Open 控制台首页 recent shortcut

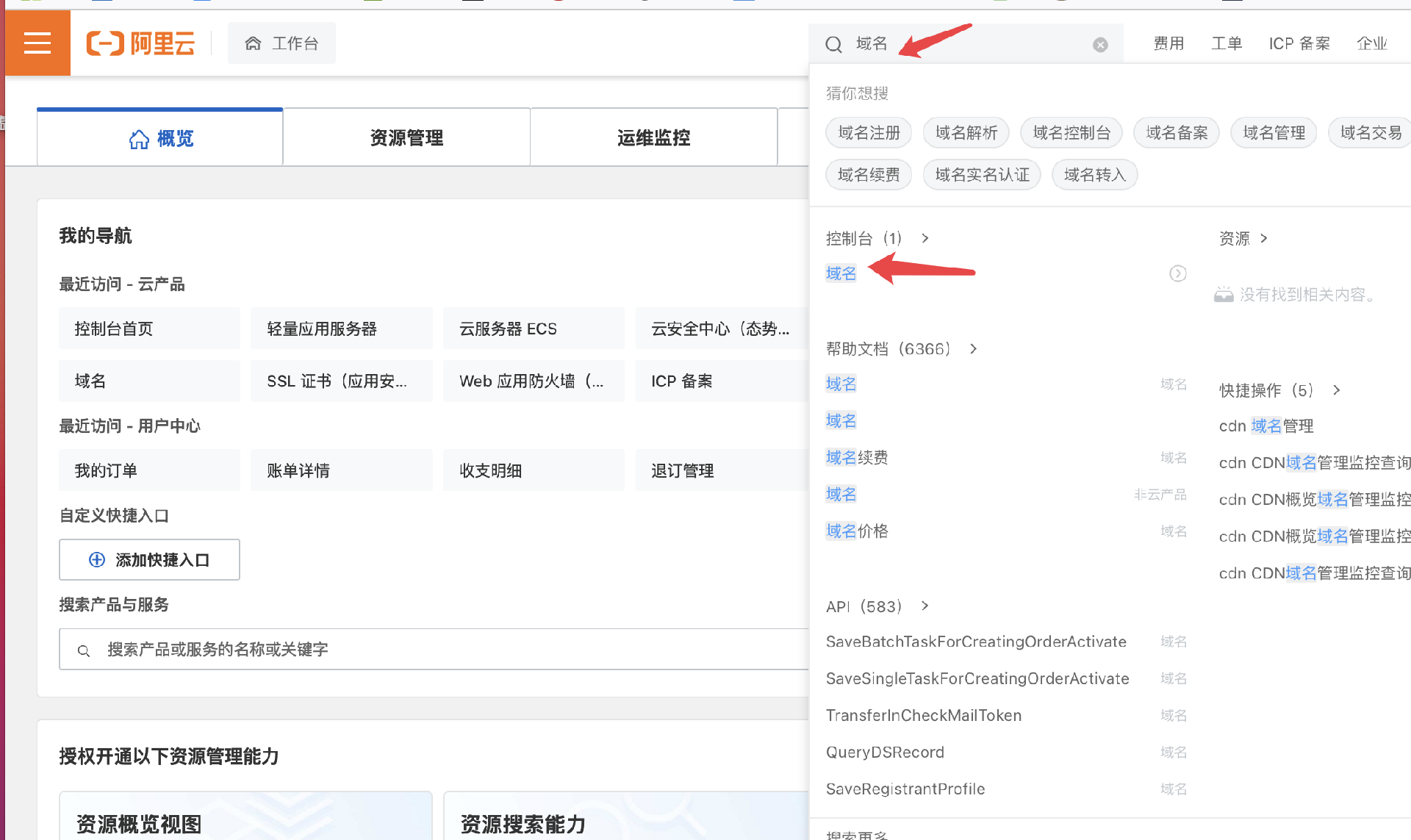[x=149, y=328]
